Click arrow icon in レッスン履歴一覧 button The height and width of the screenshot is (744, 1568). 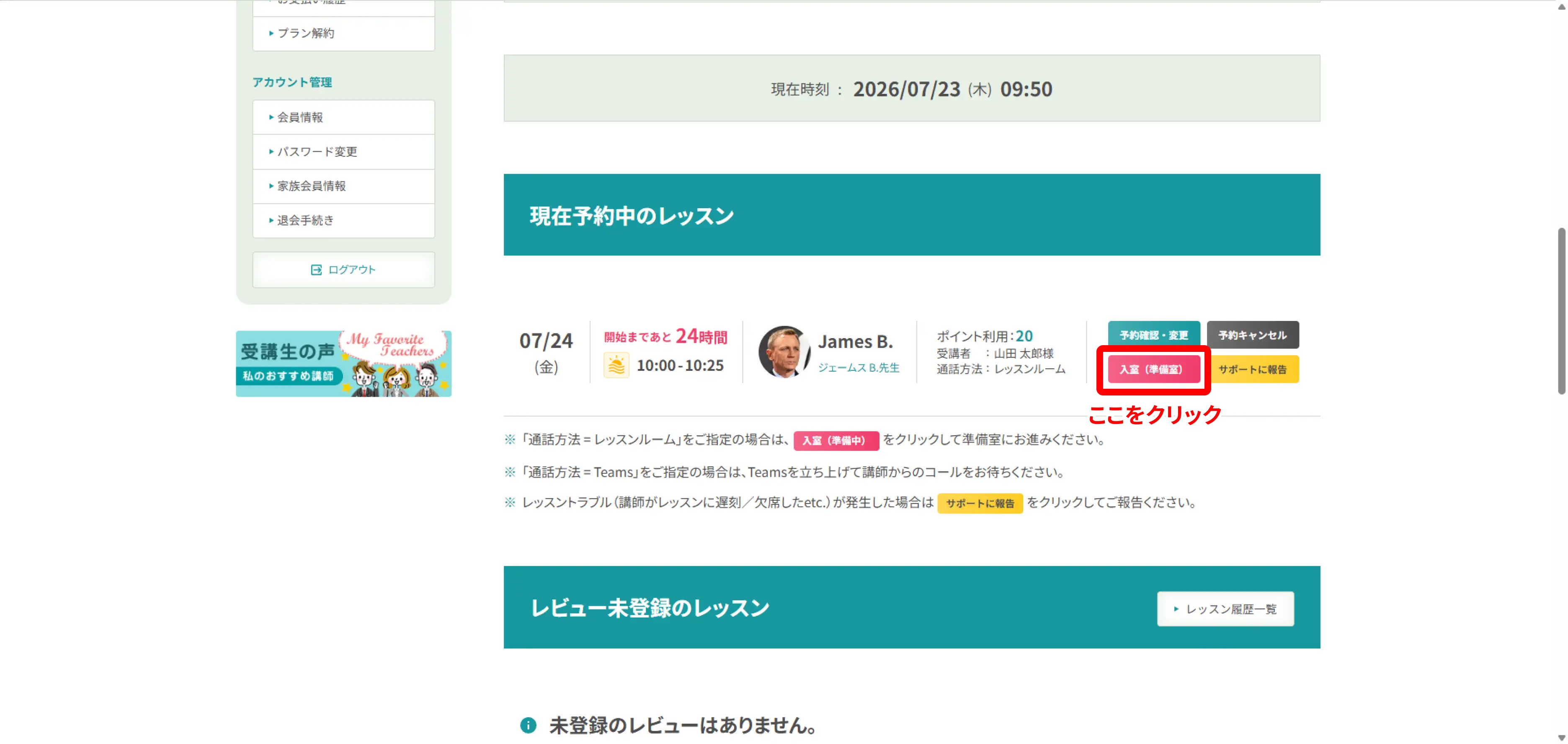[1176, 609]
